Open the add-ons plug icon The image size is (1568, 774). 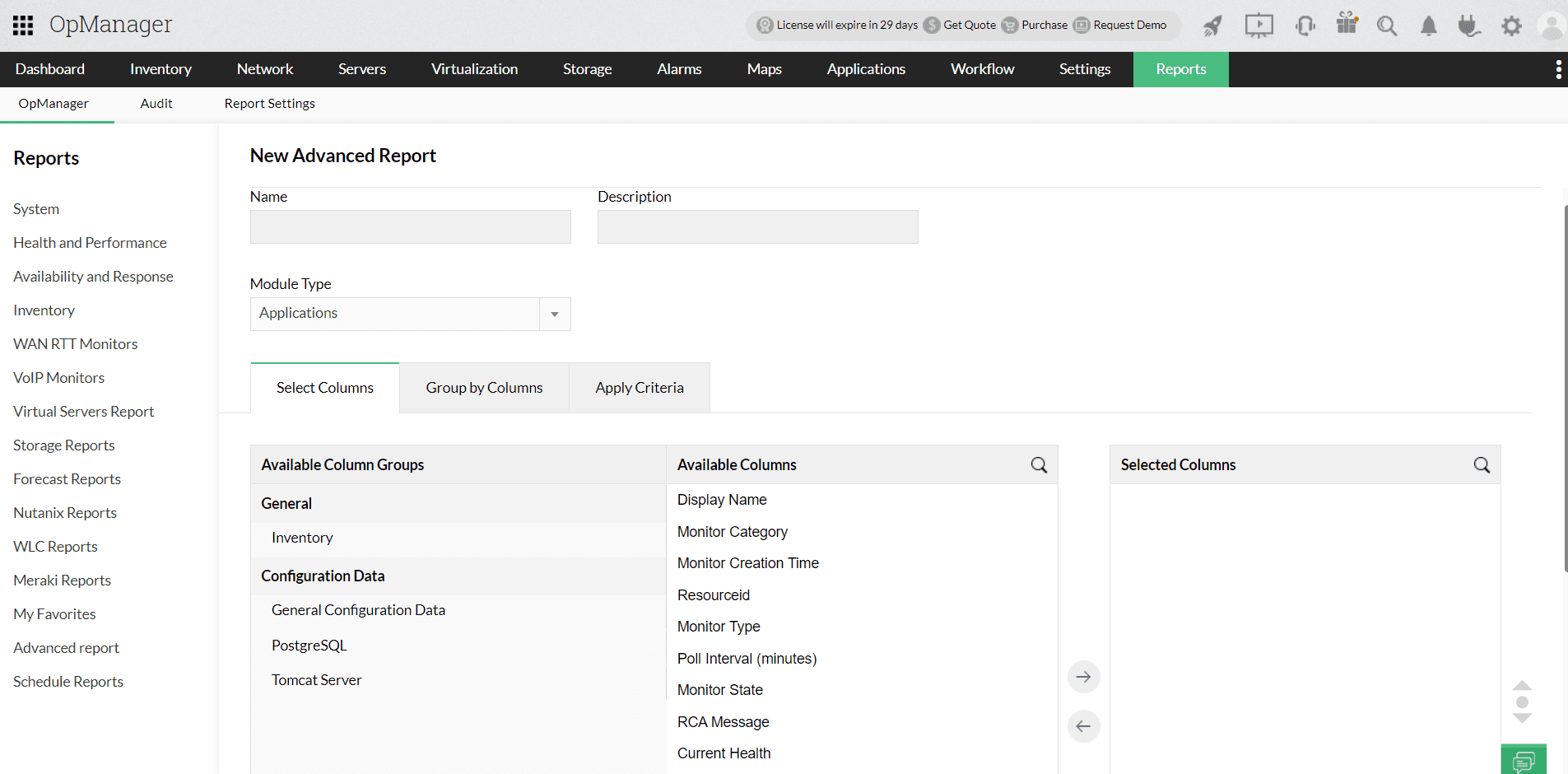pyautogui.click(x=1469, y=26)
